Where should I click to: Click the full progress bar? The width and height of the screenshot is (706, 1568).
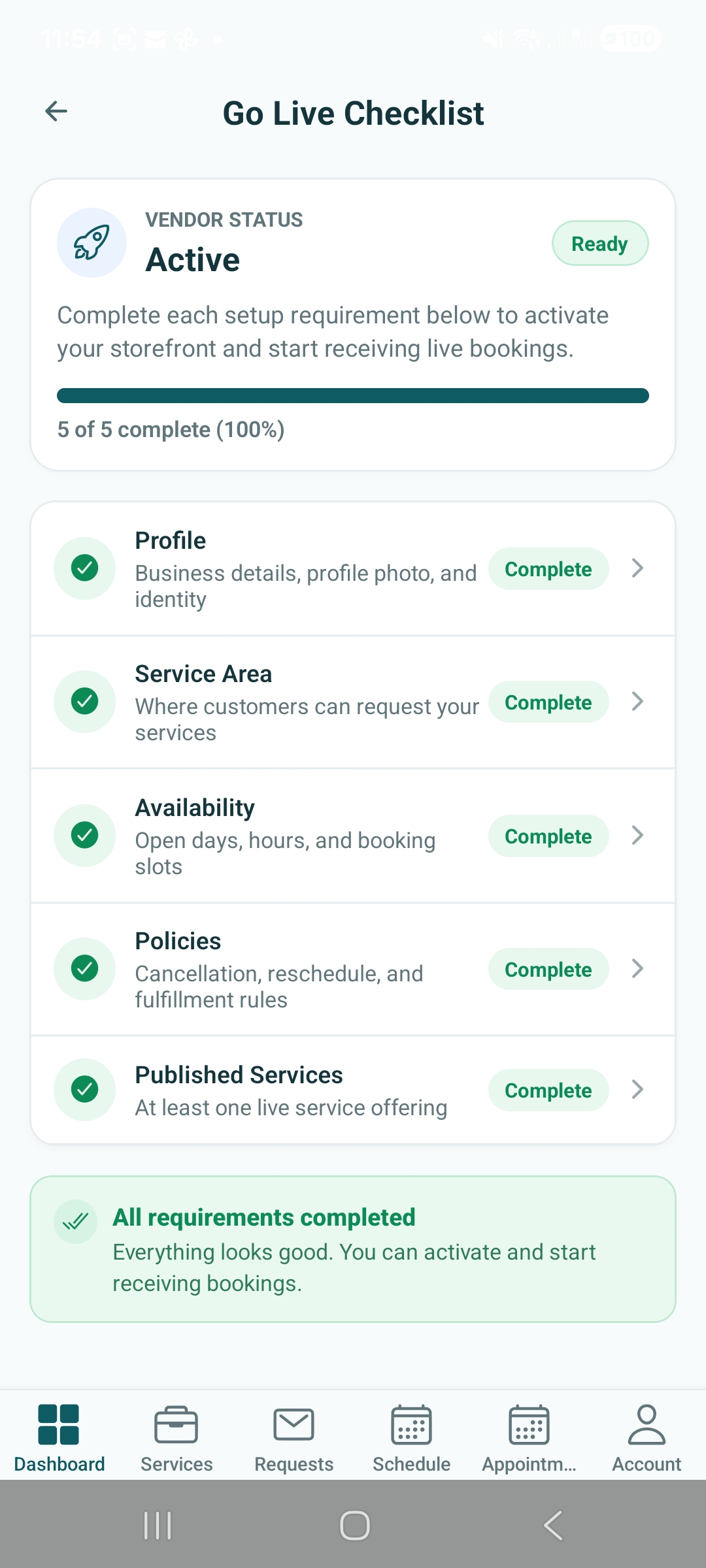(x=353, y=395)
